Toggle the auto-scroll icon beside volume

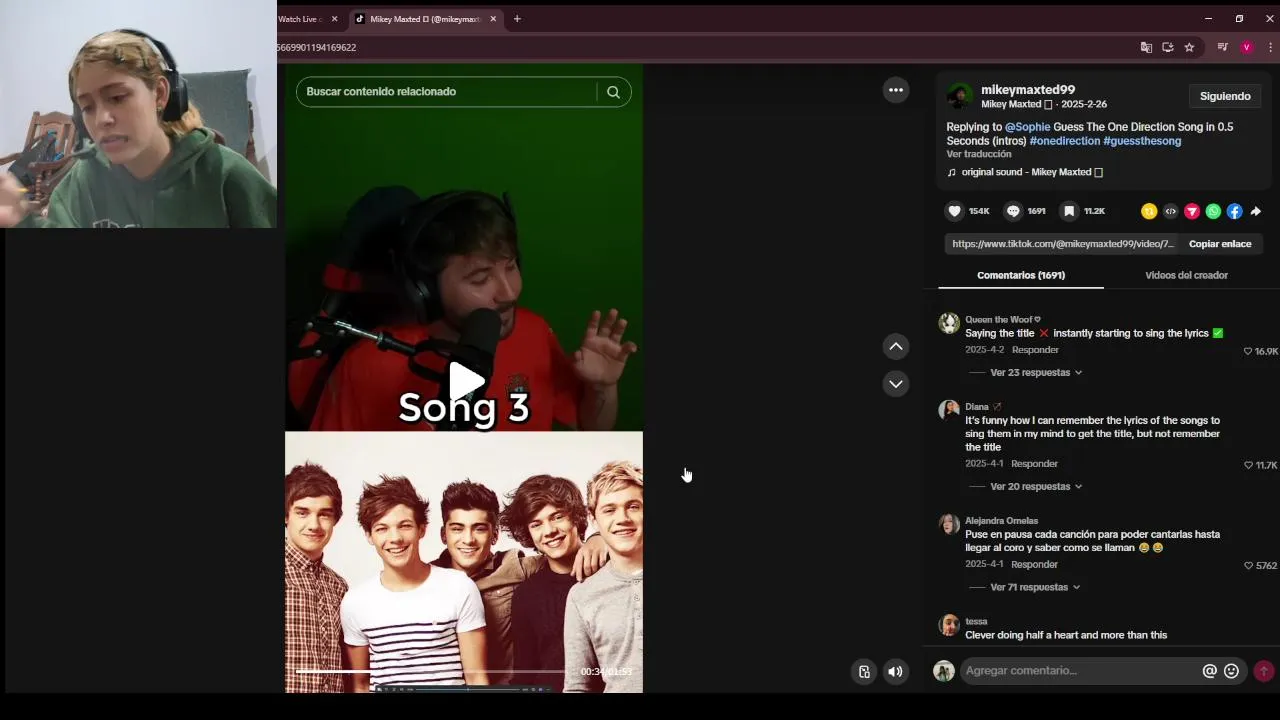[864, 672]
